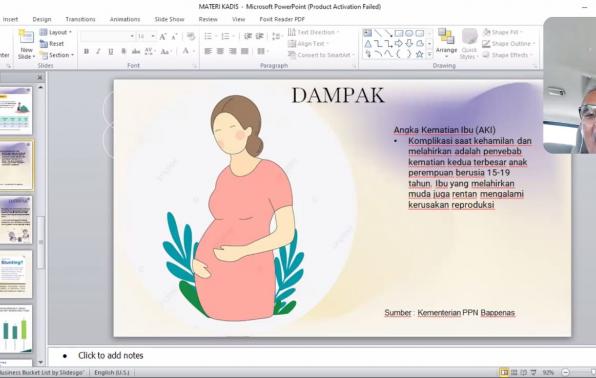The height and width of the screenshot is (378, 596).
Task: Open Font Color picker
Action: pyautogui.click(x=188, y=51)
